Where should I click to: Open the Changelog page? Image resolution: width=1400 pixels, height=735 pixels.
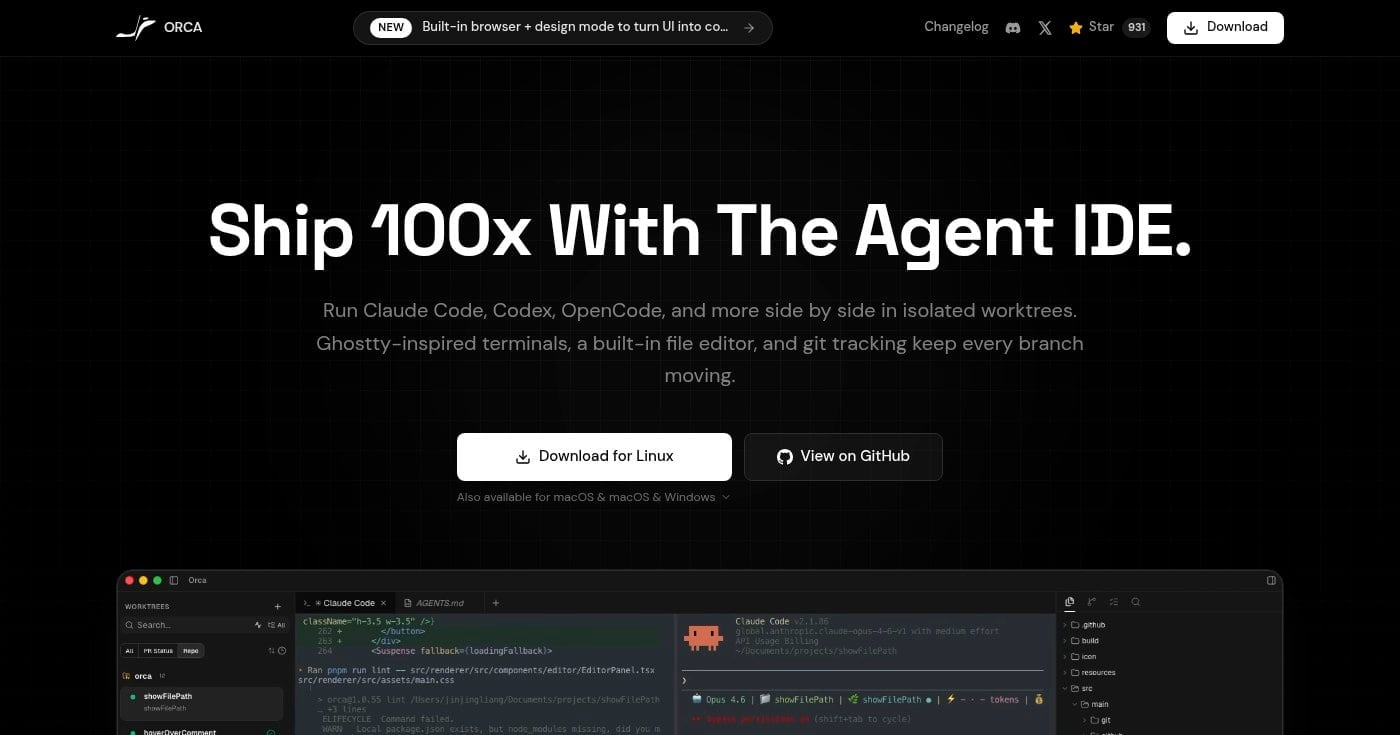coord(956,27)
